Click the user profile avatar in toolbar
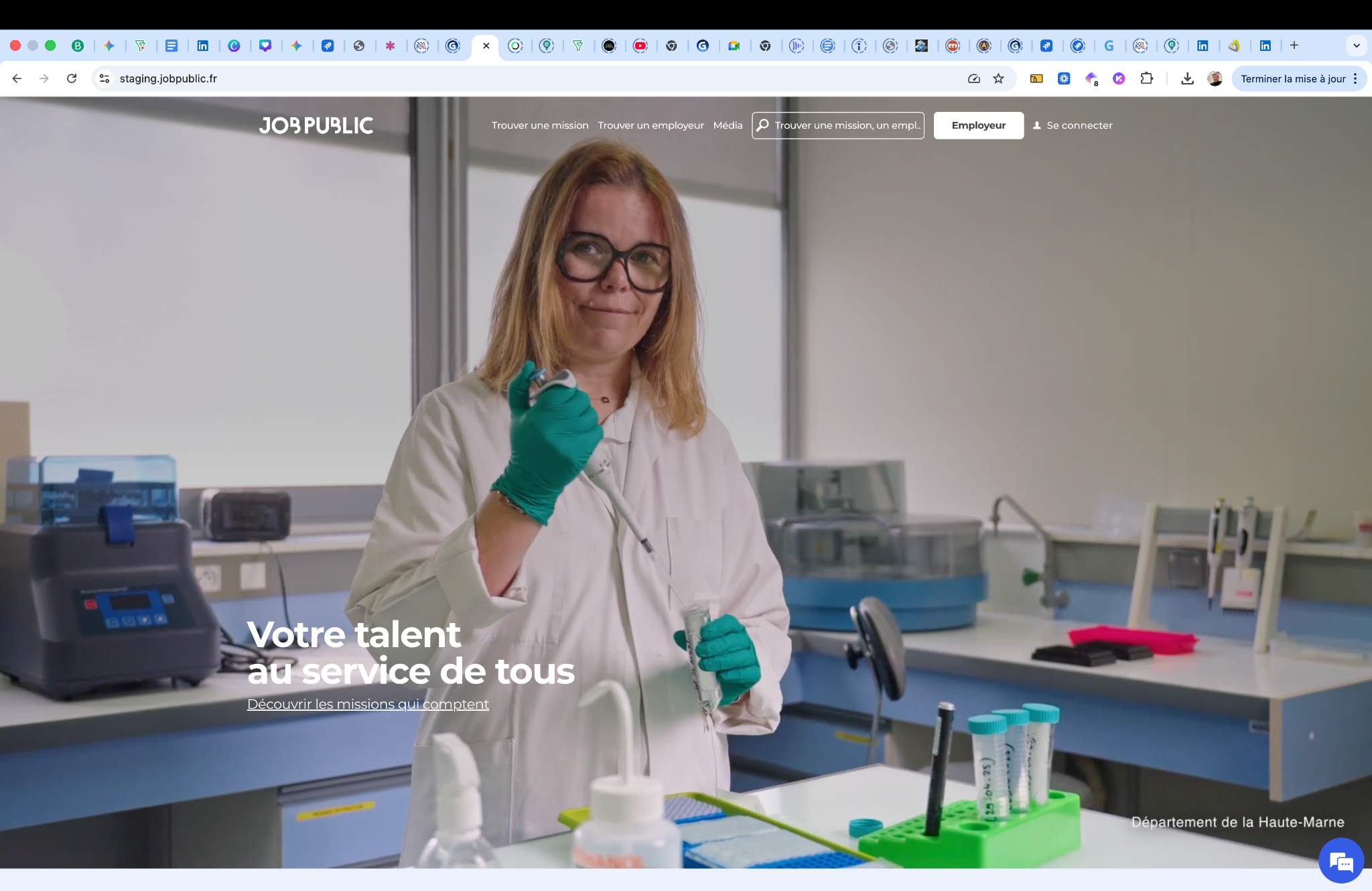 1215,78
